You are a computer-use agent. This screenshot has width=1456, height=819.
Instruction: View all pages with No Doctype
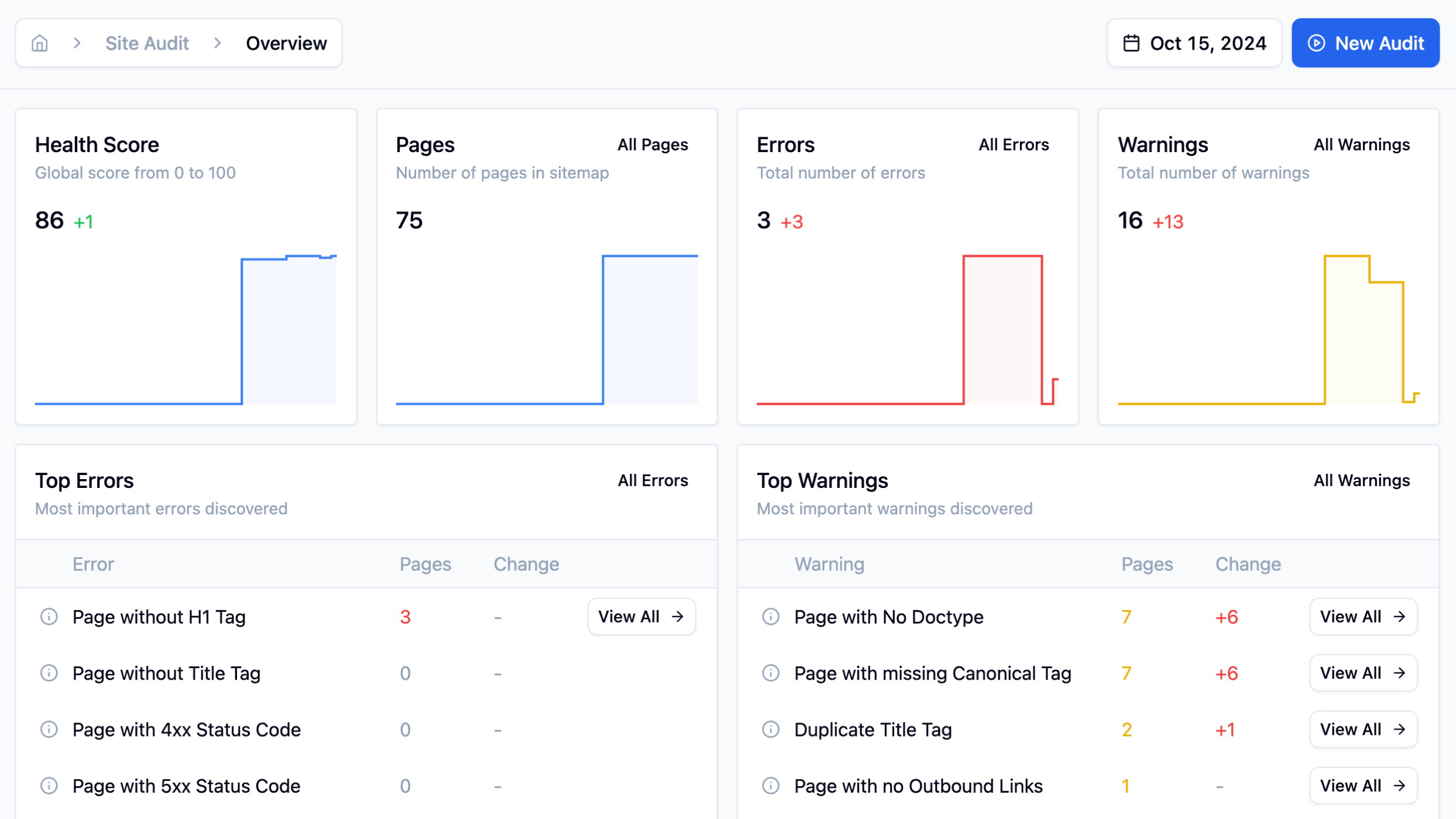coord(1363,617)
